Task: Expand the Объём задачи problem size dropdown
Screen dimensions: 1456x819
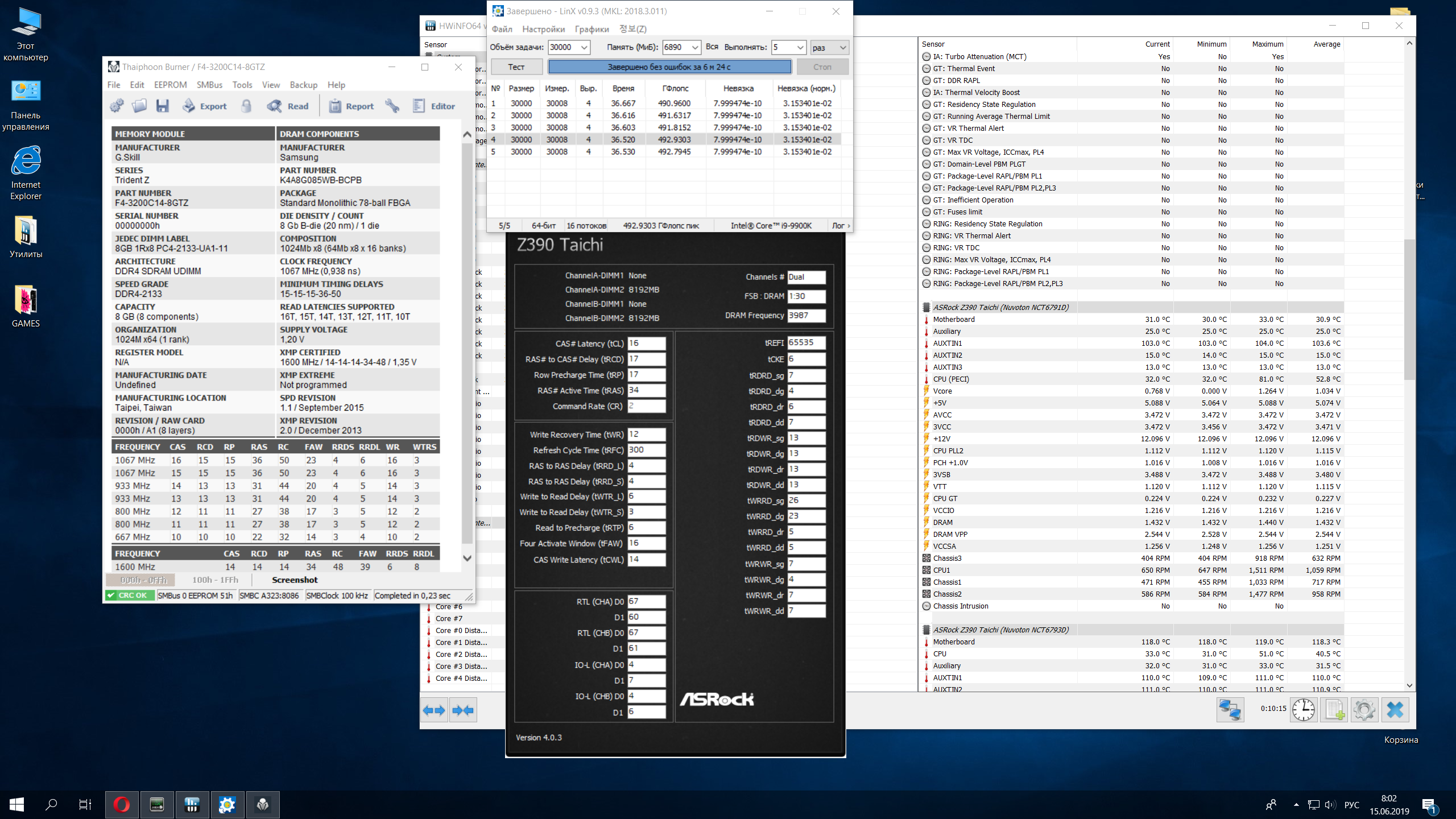Action: tap(584, 48)
